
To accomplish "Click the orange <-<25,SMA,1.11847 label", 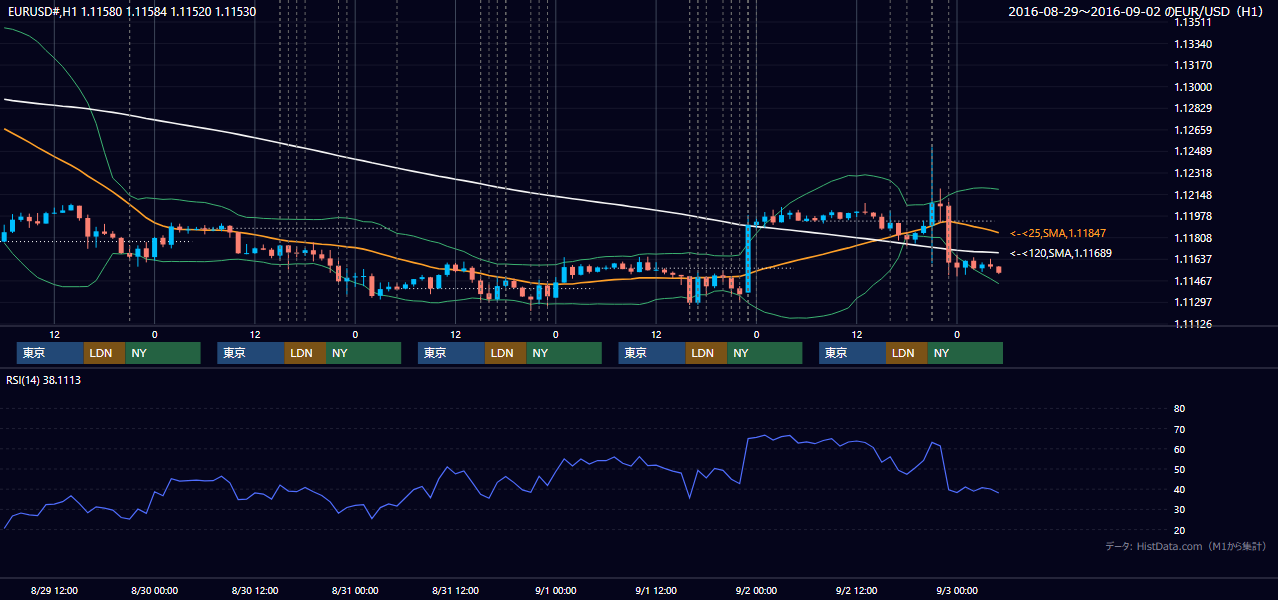I will 1058,232.
